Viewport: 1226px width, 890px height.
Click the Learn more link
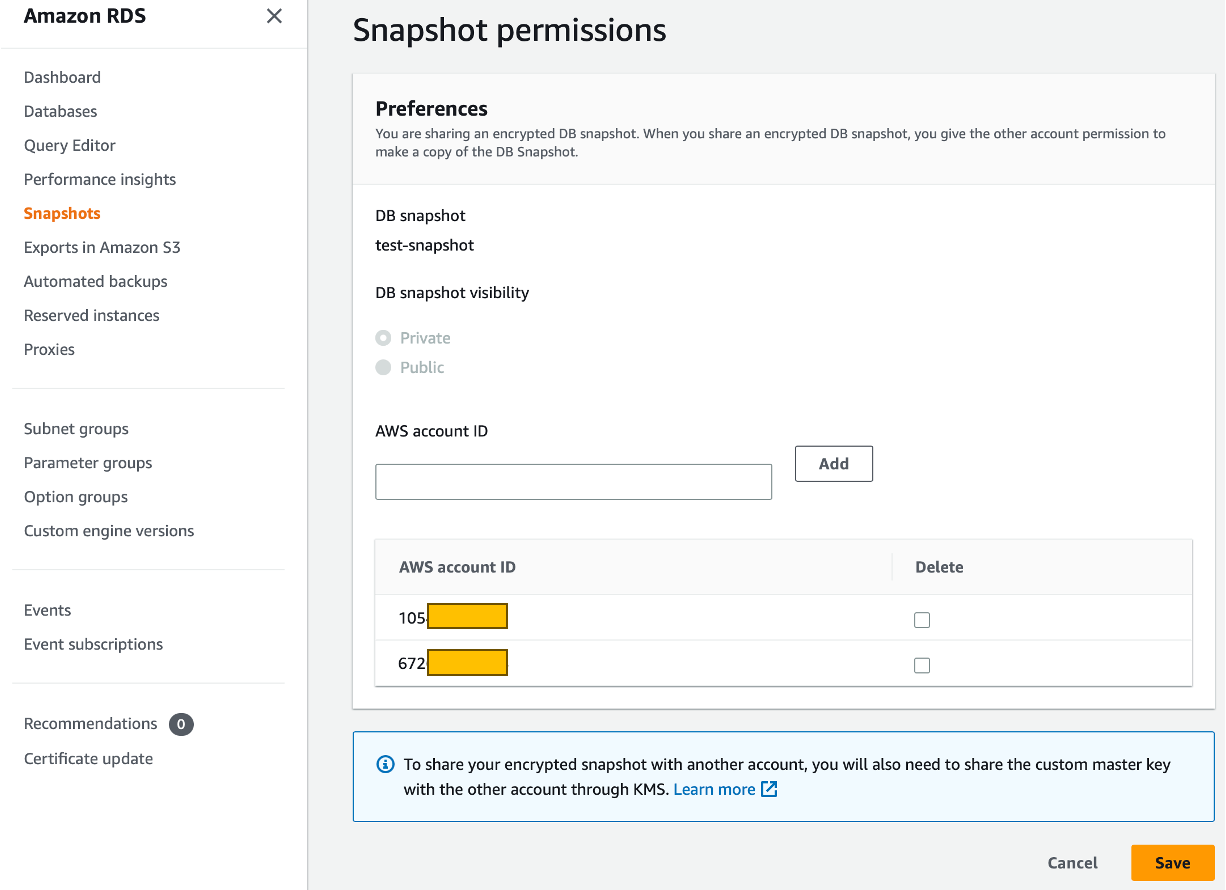714,789
